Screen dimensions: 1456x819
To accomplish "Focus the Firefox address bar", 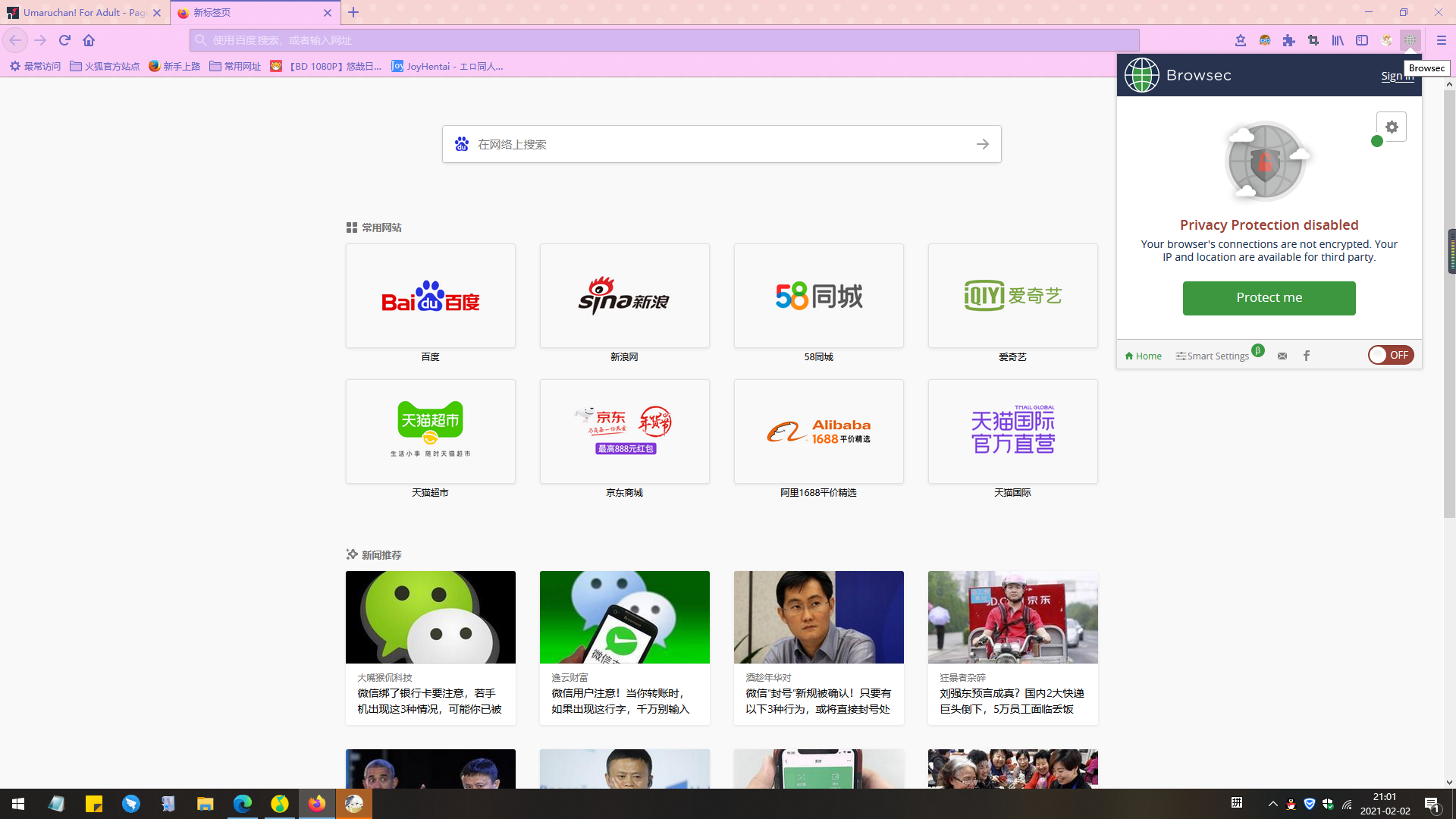I will pos(664,40).
